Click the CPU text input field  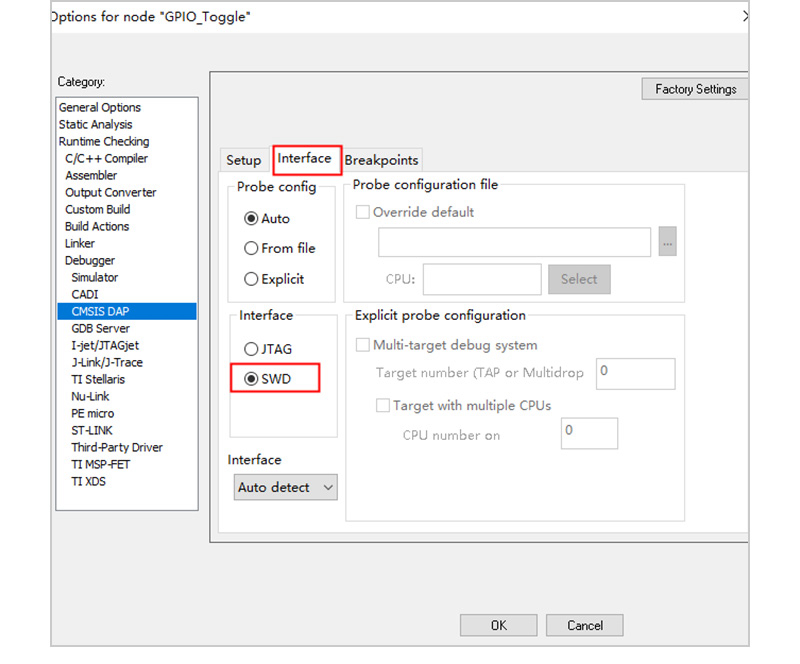point(481,279)
